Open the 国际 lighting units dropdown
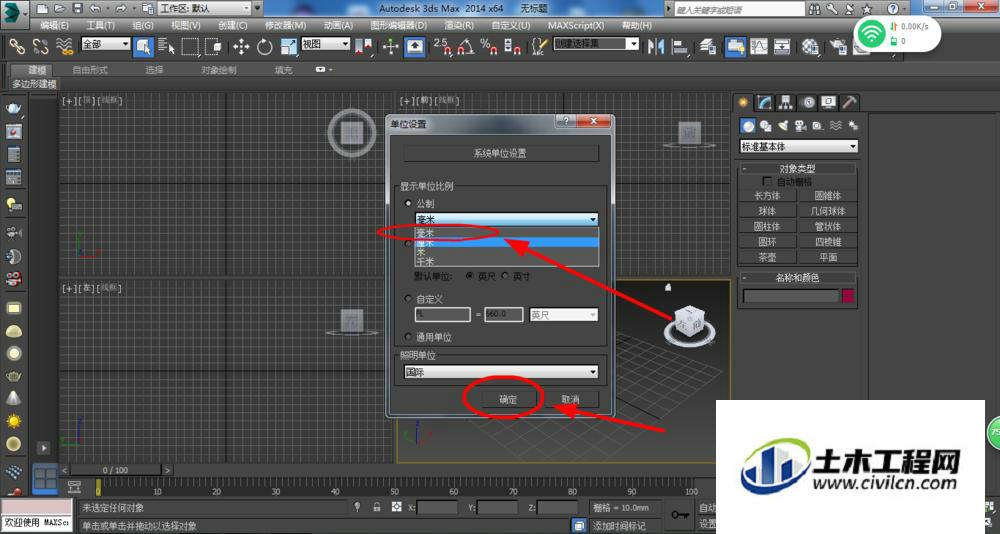The height and width of the screenshot is (534, 1000). click(501, 372)
